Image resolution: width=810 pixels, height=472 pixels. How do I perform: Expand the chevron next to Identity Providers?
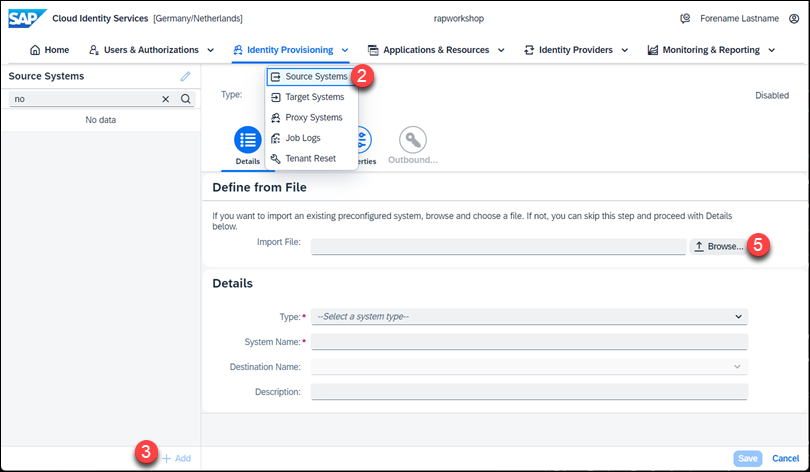click(x=625, y=51)
